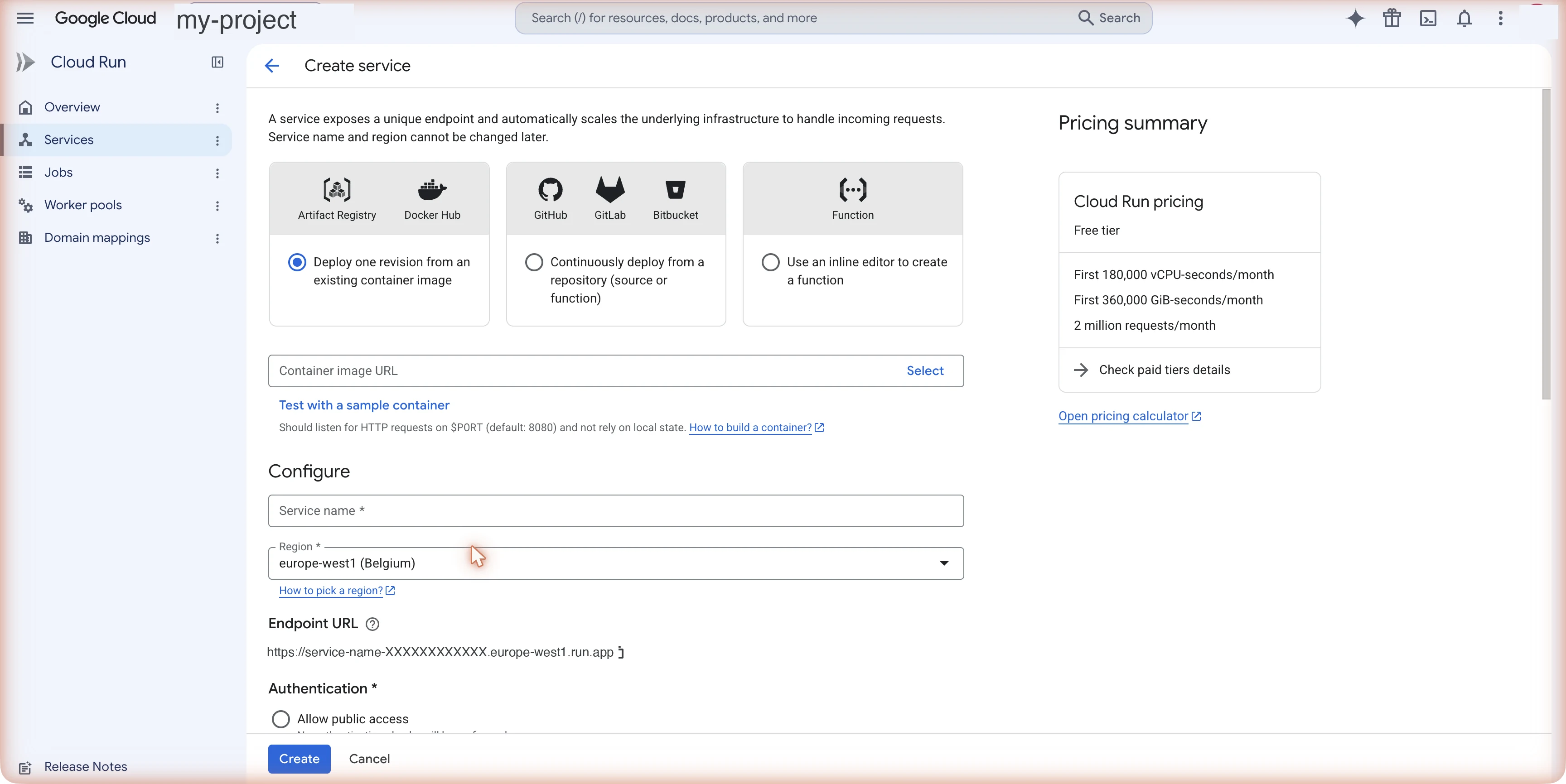Open the main navigation hamburger menu
Image resolution: width=1566 pixels, height=784 pixels.
(x=25, y=18)
